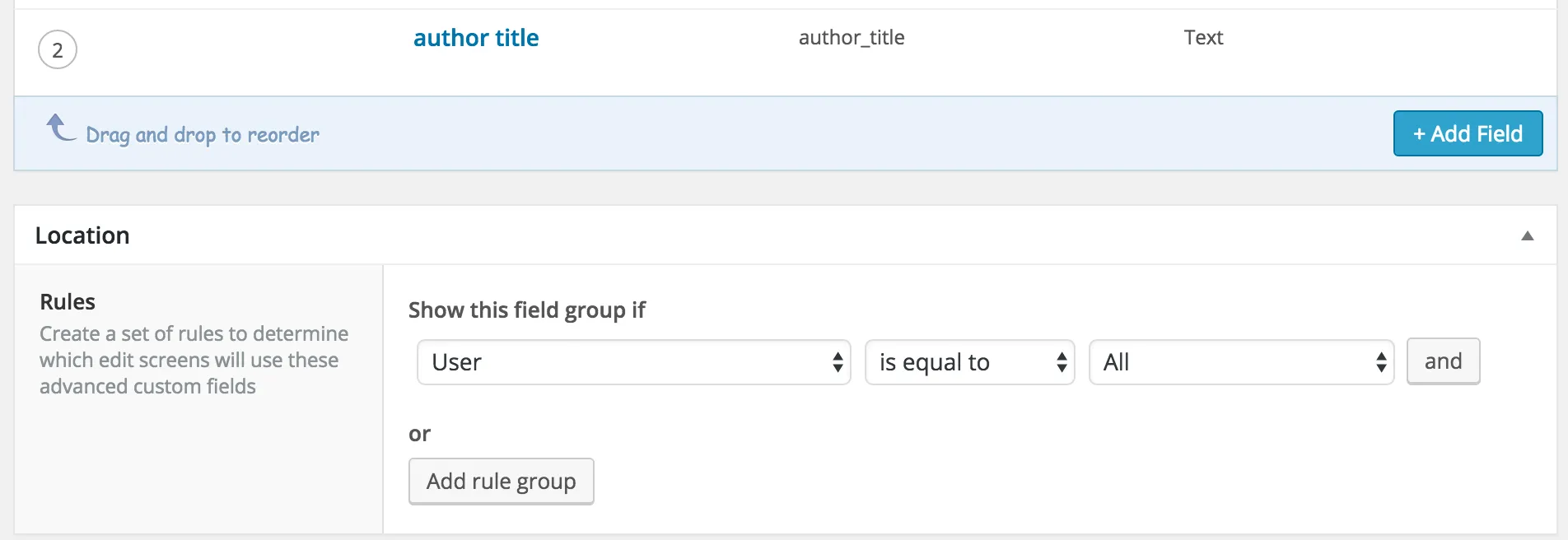Click the Drag and drop to reorder hint
The image size is (1568, 540).
click(203, 135)
